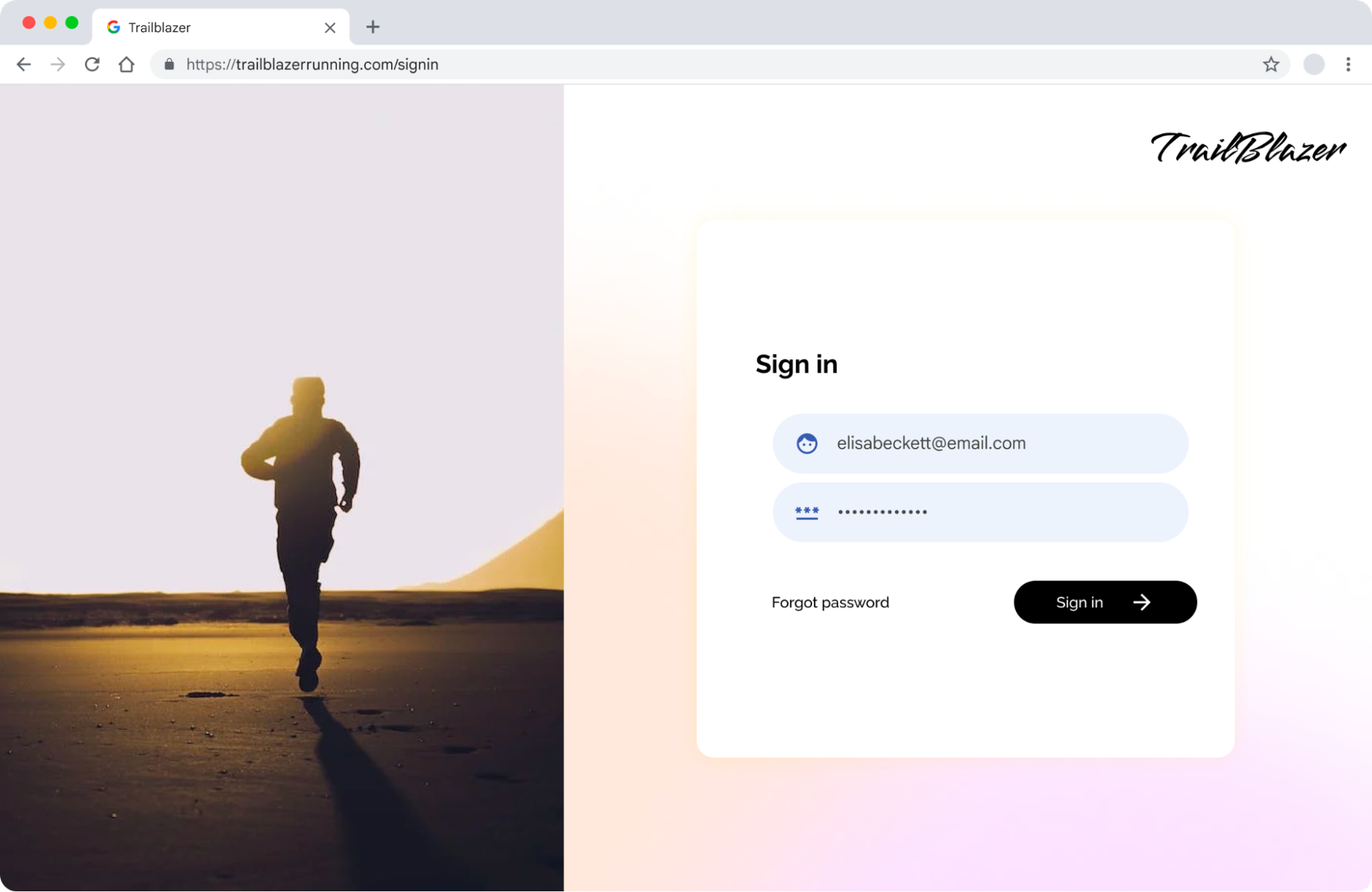Click the browser refresh icon
The width and height of the screenshot is (1372, 892).
pyautogui.click(x=91, y=64)
